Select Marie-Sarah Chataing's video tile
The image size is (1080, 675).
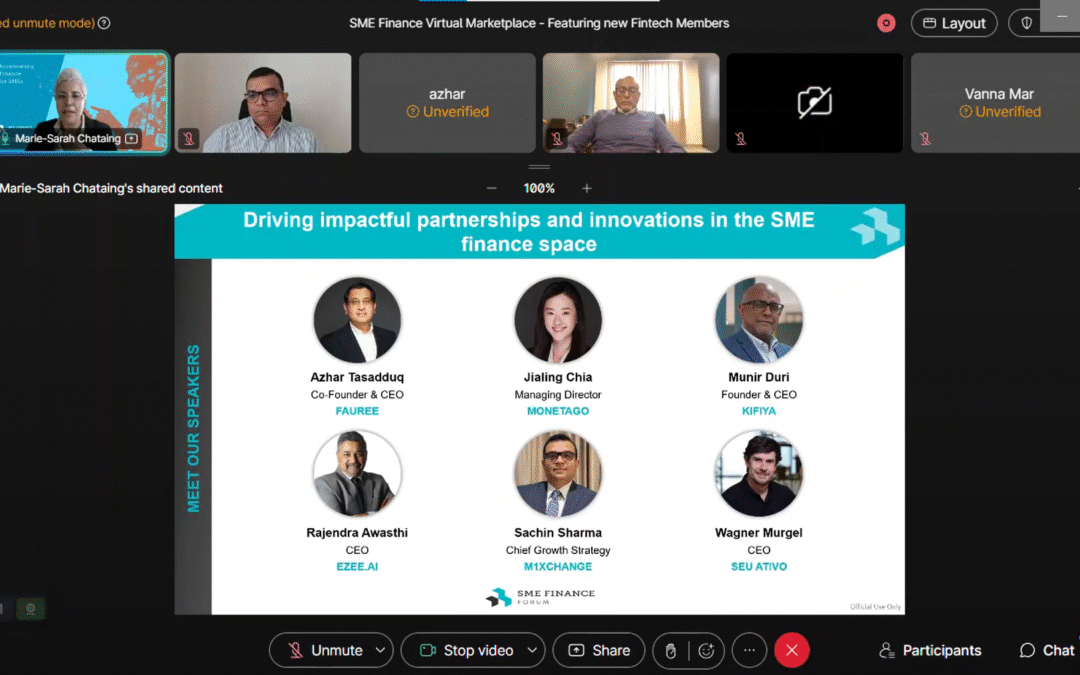click(84, 103)
